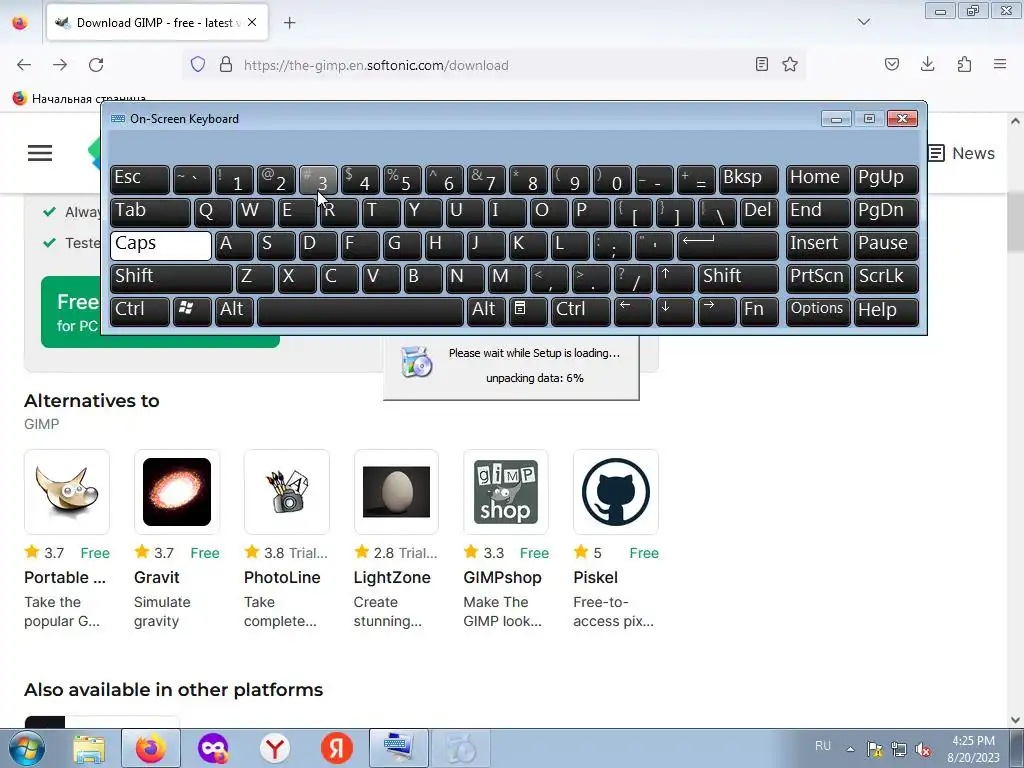This screenshot has width=1024, height=768.
Task: Click Firefox back navigation arrow
Action: [x=24, y=65]
